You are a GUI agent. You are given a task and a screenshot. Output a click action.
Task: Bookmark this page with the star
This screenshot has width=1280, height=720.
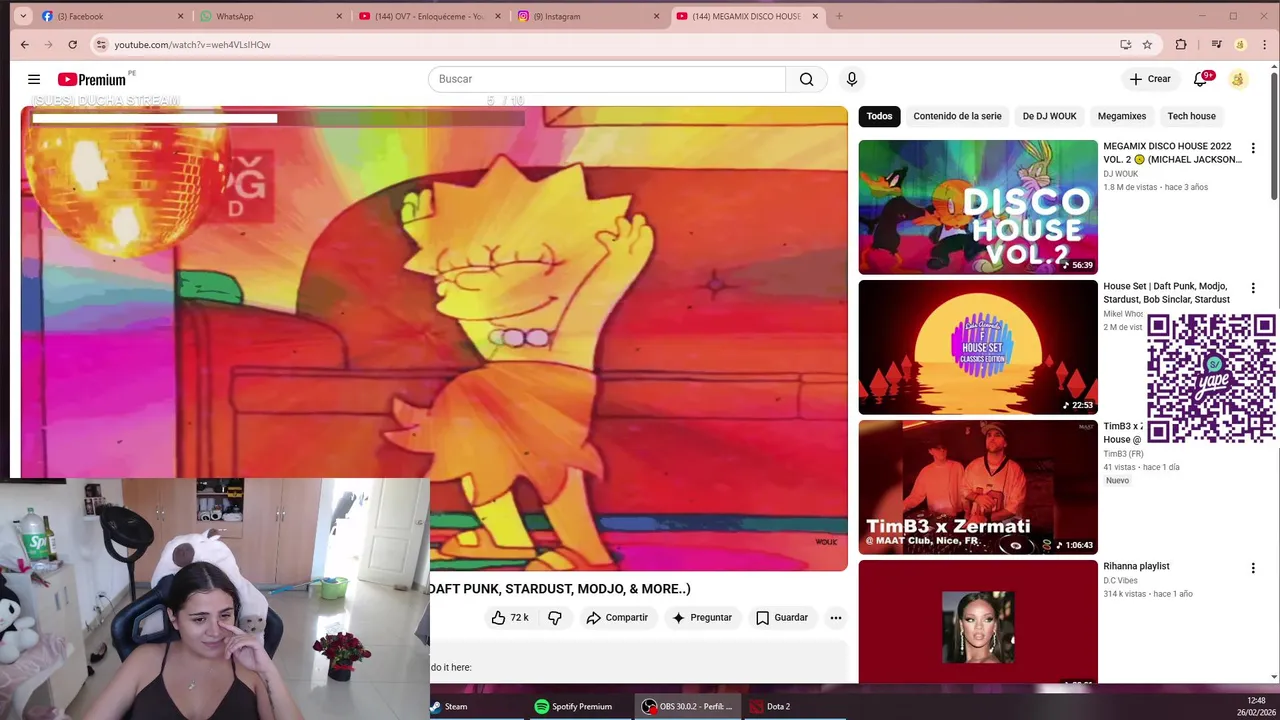coord(1147,44)
